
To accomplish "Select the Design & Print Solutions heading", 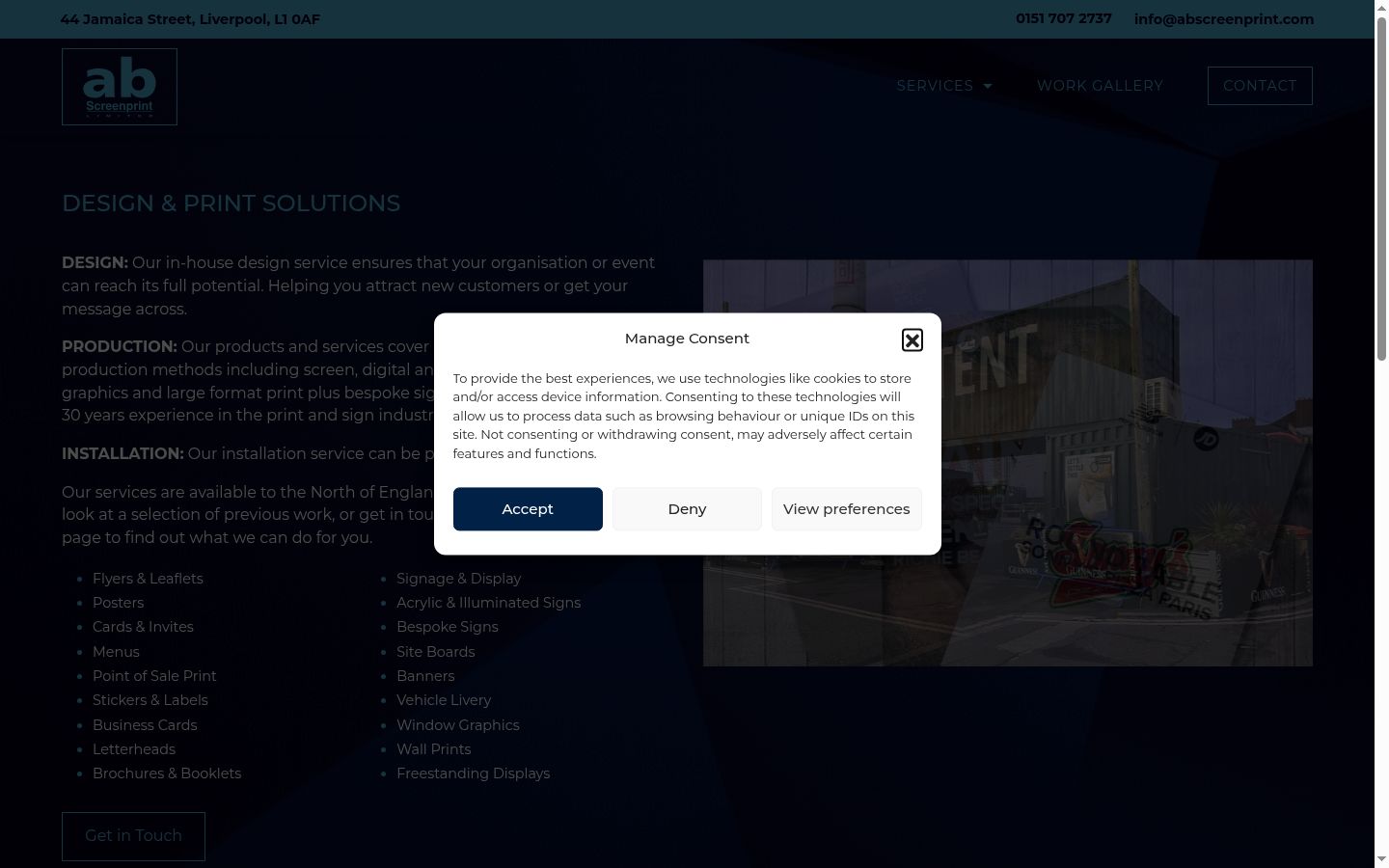I will (231, 203).
